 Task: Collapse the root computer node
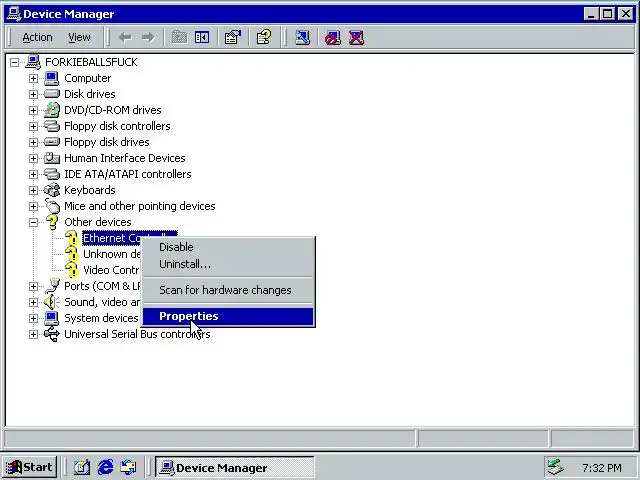[14, 62]
